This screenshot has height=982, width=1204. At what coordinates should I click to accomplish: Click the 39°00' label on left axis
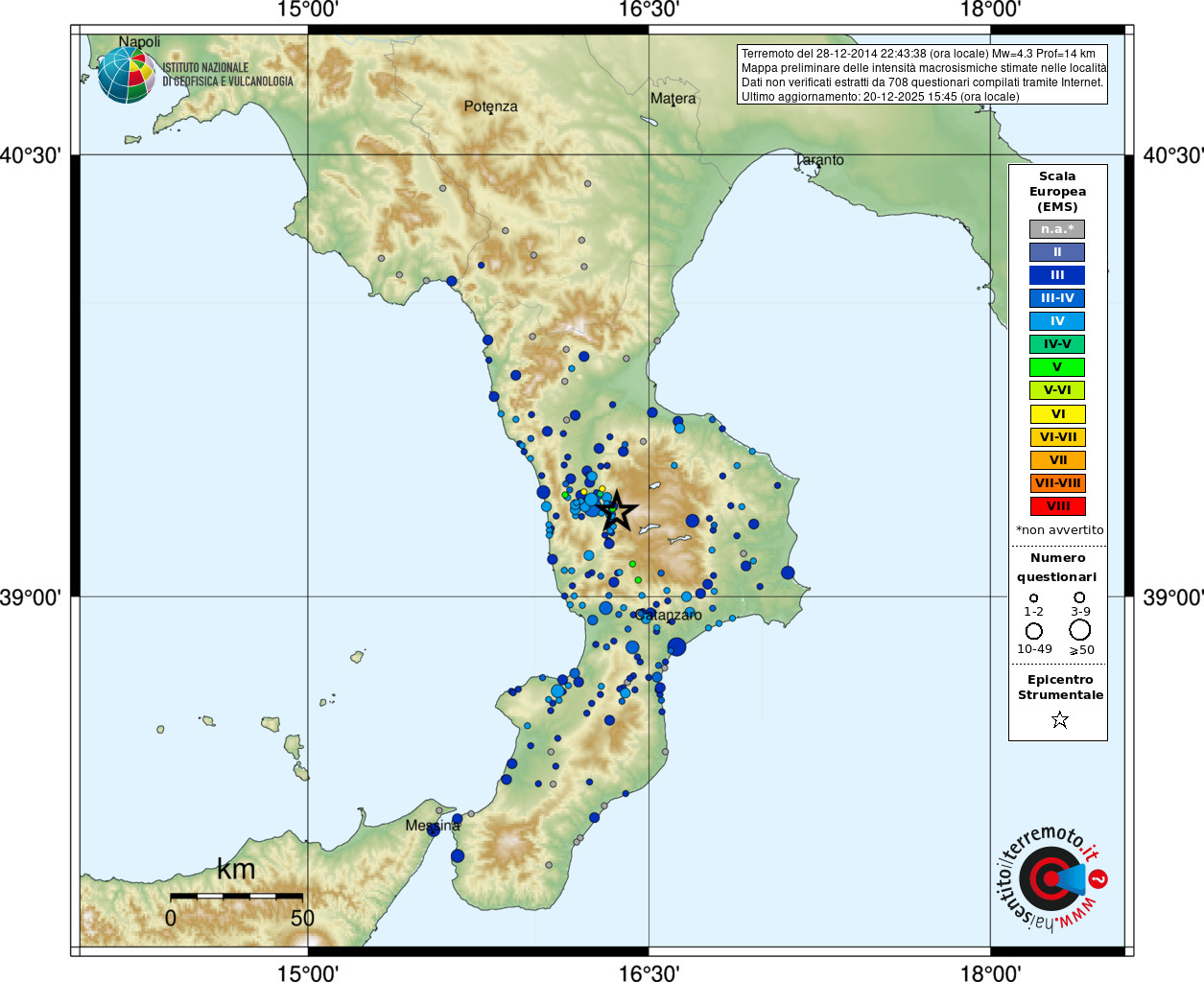click(x=32, y=597)
